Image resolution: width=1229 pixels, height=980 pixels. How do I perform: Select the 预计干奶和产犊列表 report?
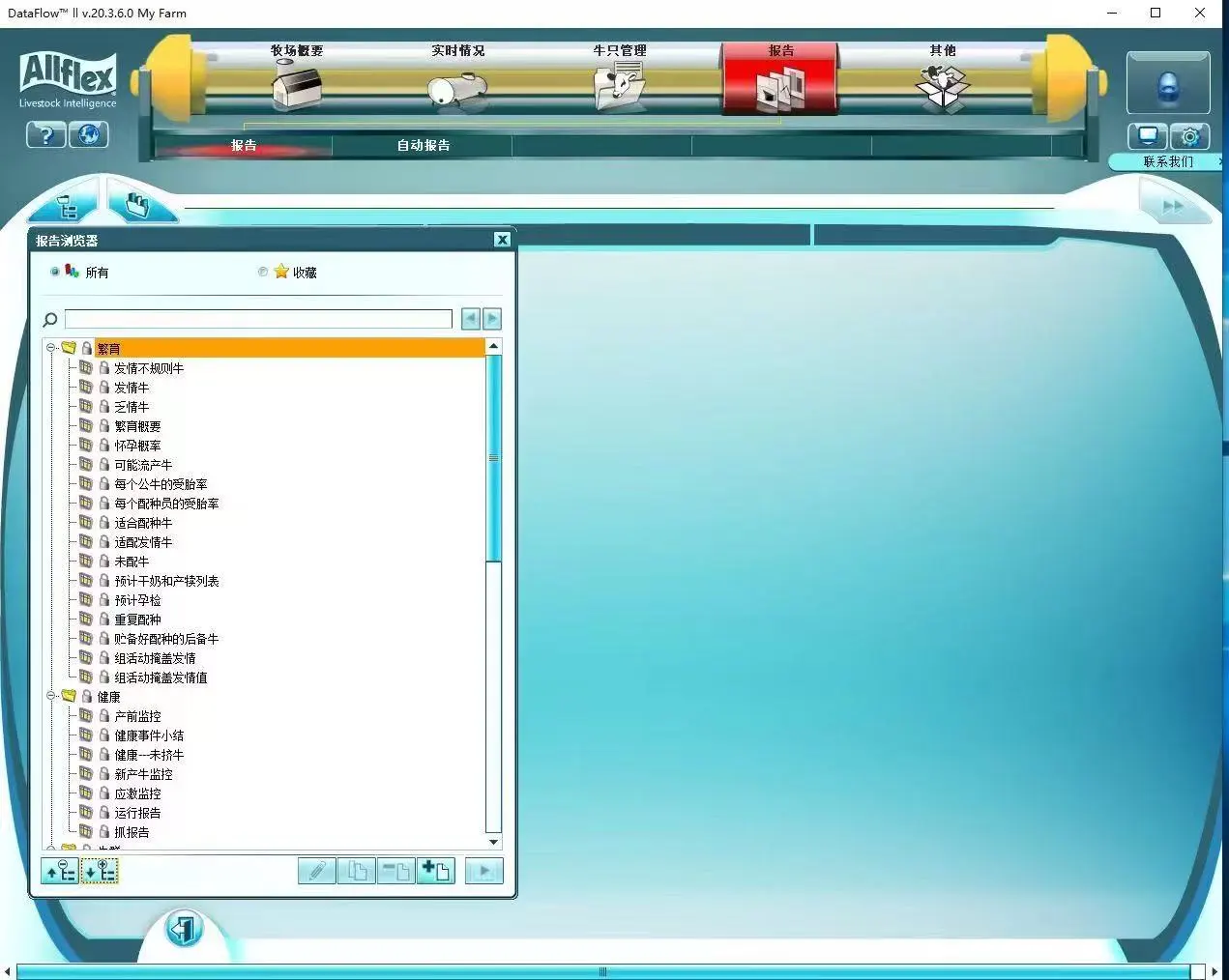(166, 581)
